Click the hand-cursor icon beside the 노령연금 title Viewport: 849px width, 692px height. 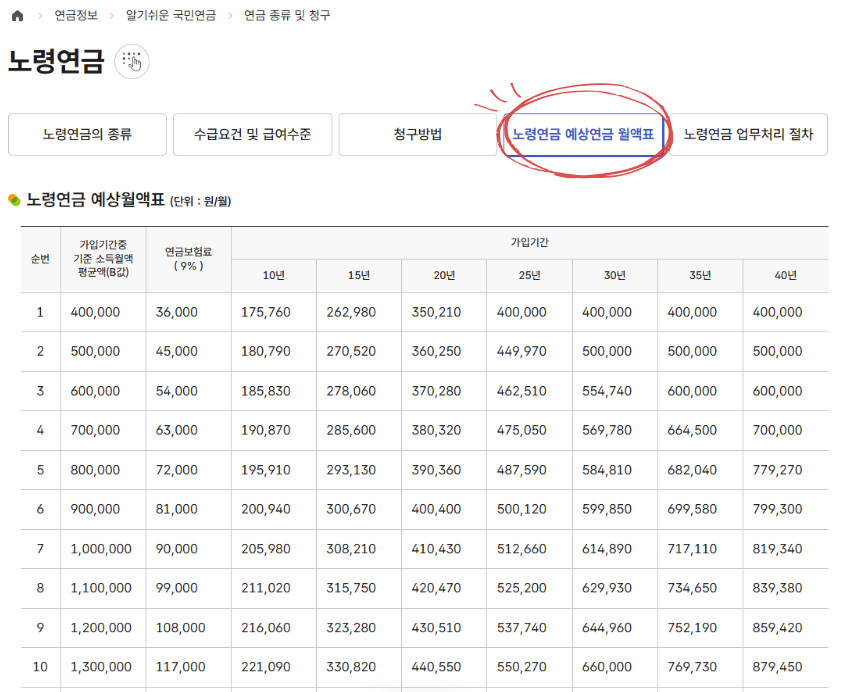(x=130, y=61)
